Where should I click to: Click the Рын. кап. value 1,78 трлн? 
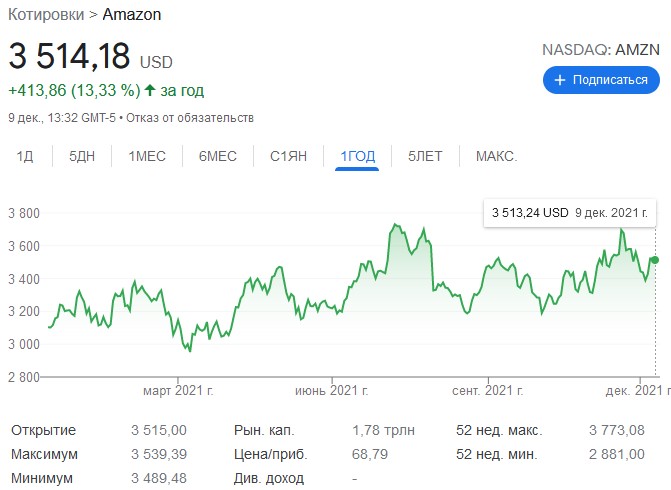(383, 430)
